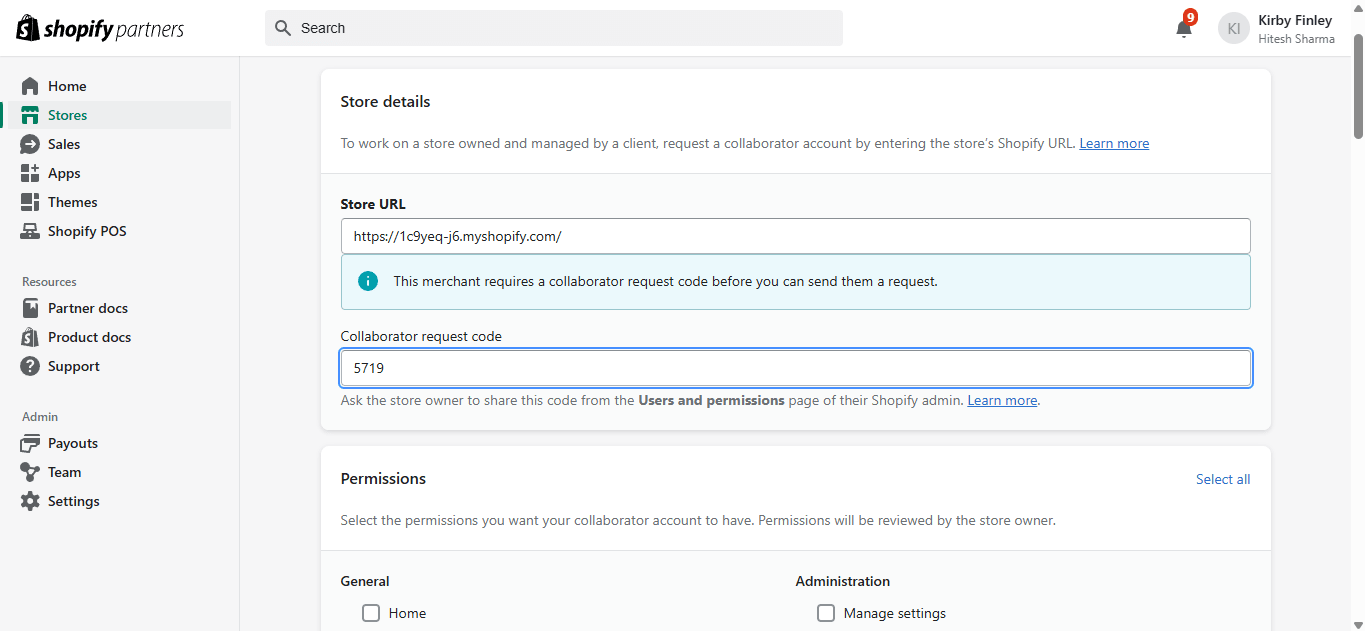The height and width of the screenshot is (631, 1365).
Task: Click the Team icon
Action: [30, 472]
